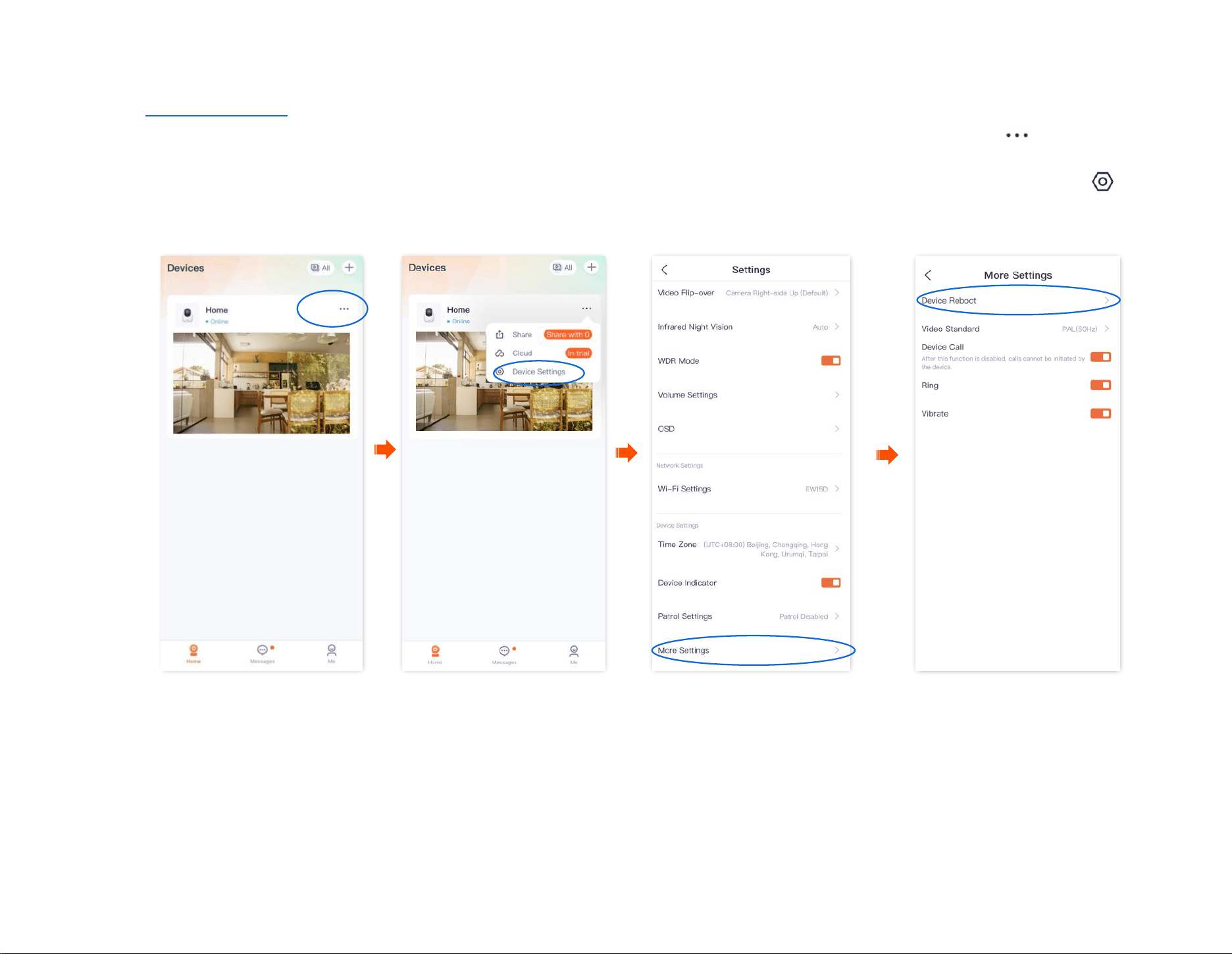This screenshot has width=1232, height=954.
Task: Open Time Zone chevron
Action: coord(836,549)
